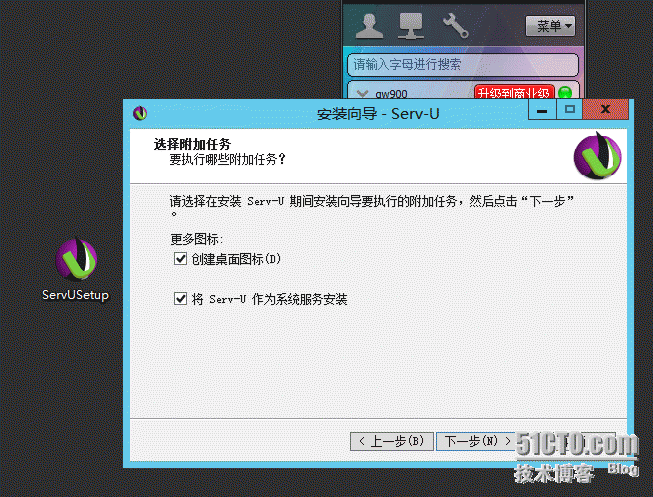
Task: Click the contacts person icon in background window
Action: click(x=369, y=26)
